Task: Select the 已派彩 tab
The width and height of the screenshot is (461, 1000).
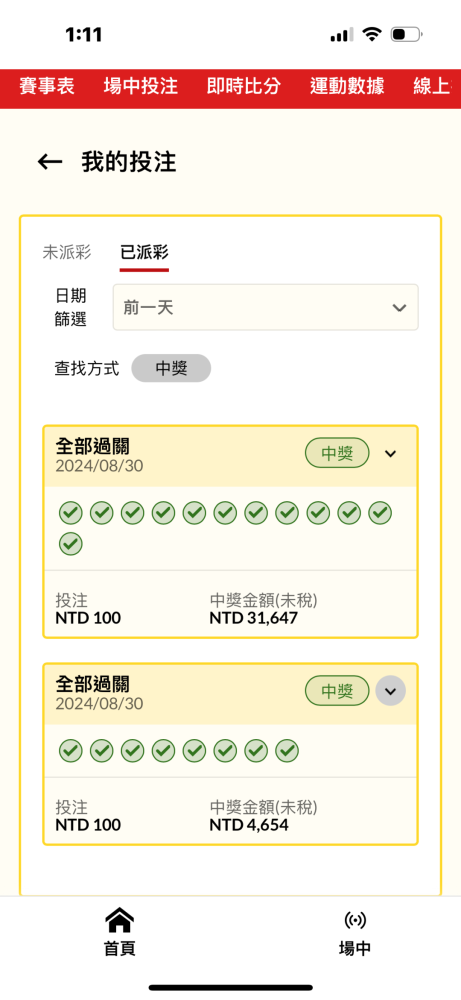Action: pyautogui.click(x=144, y=253)
